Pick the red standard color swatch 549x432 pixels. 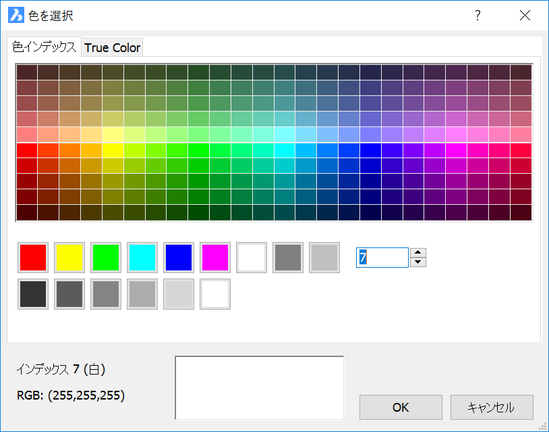(33, 258)
